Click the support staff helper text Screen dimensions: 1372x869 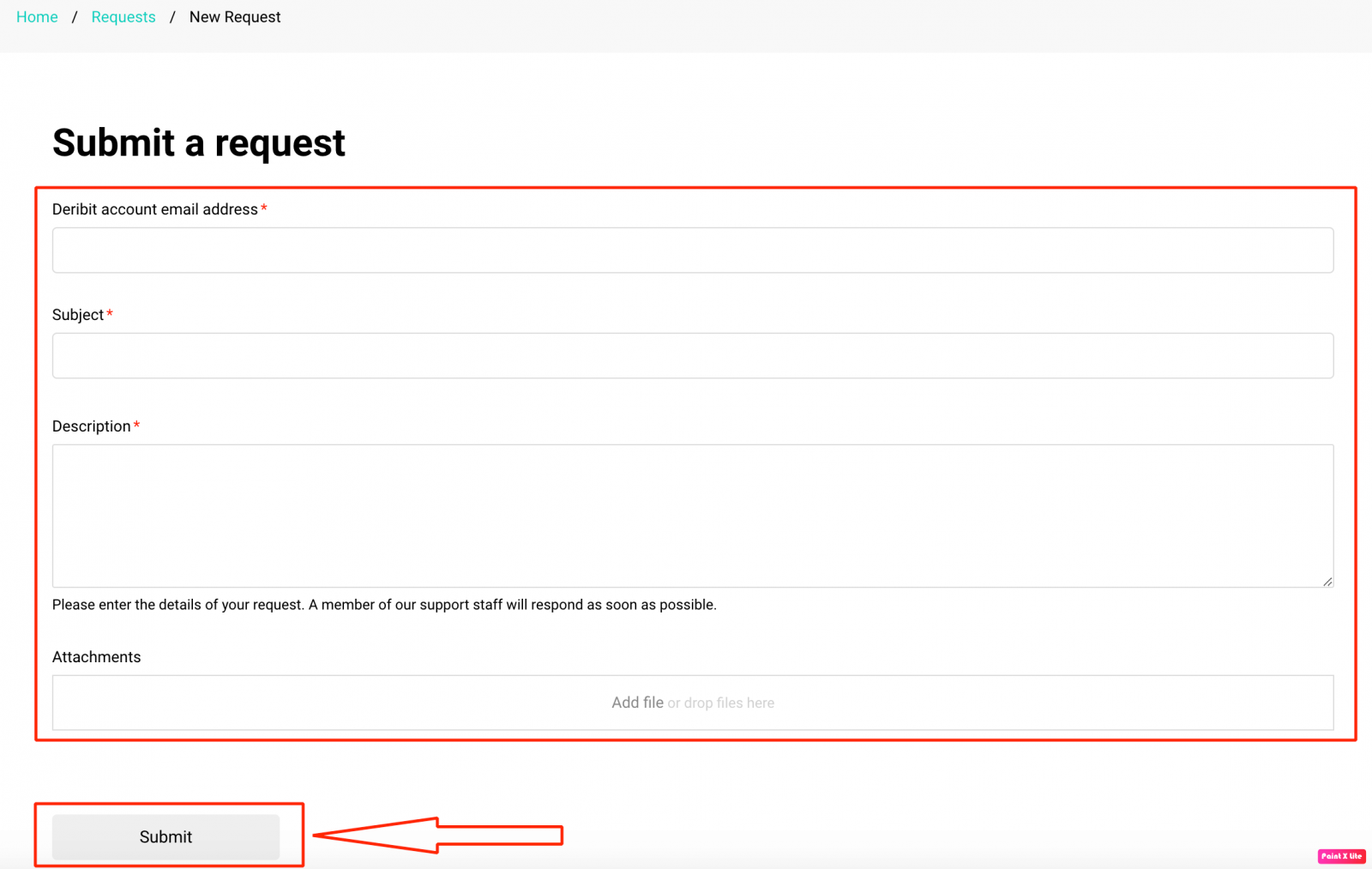click(383, 605)
